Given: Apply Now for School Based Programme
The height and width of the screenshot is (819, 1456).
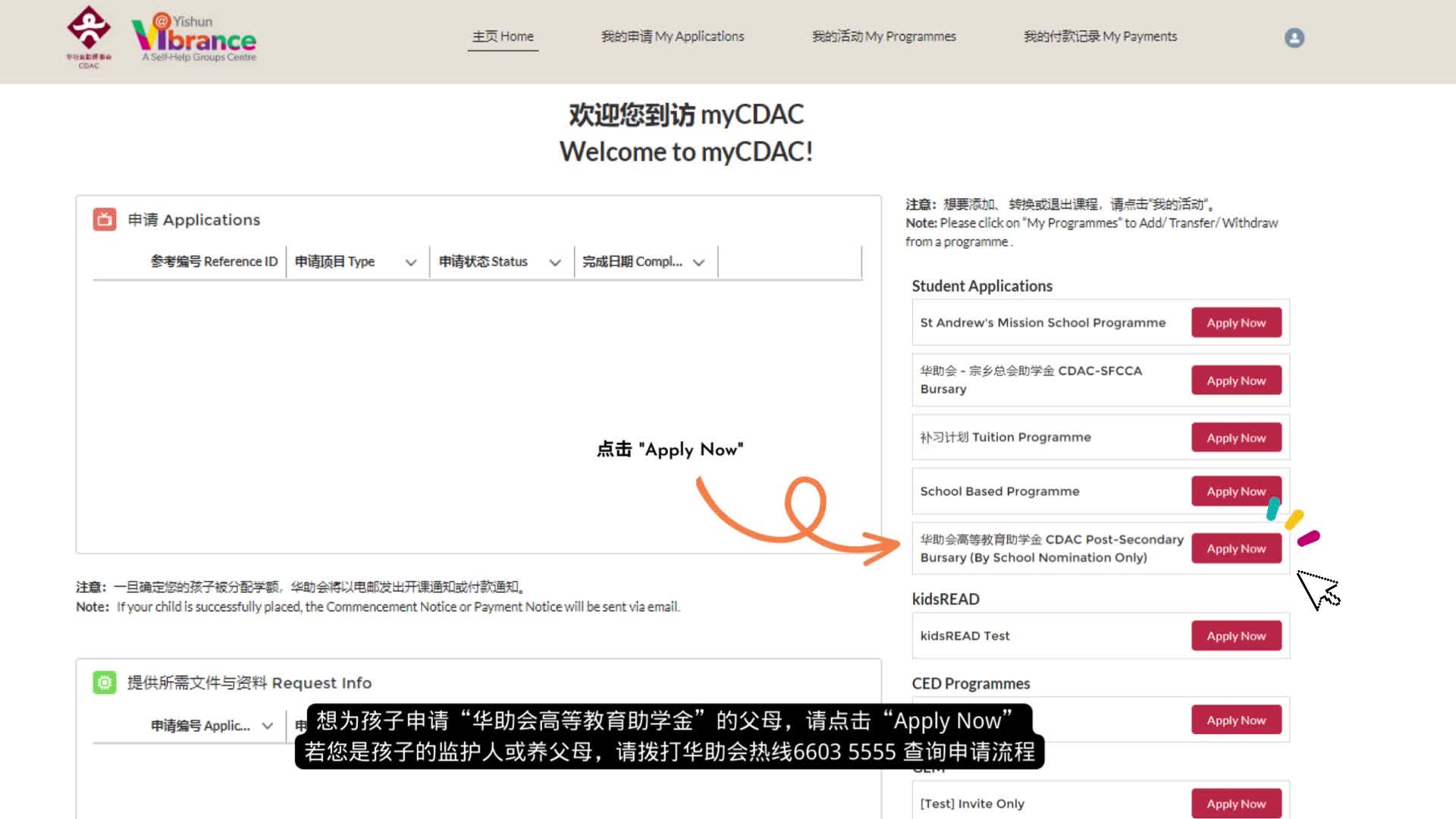Looking at the screenshot, I should pos(1236,491).
